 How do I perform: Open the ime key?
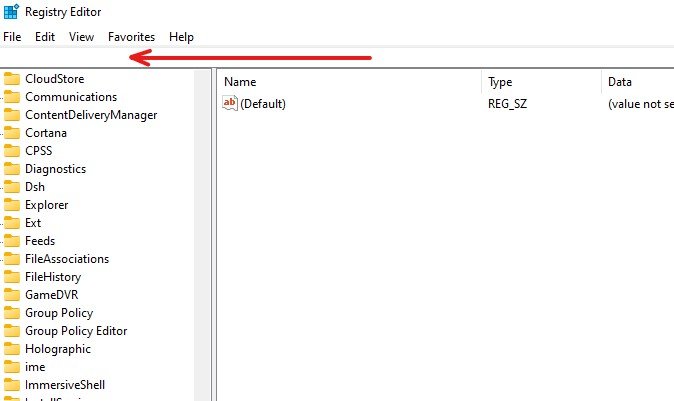pyautogui.click(x=35, y=367)
